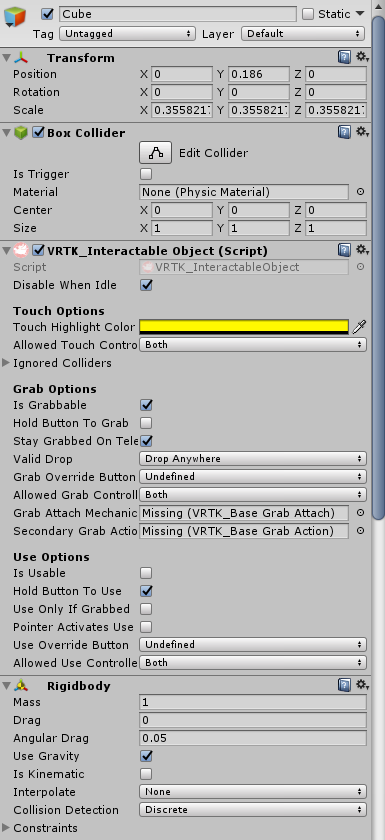Image resolution: width=385 pixels, height=840 pixels.
Task: Open Grab Override Button dropdown
Action: tap(253, 477)
